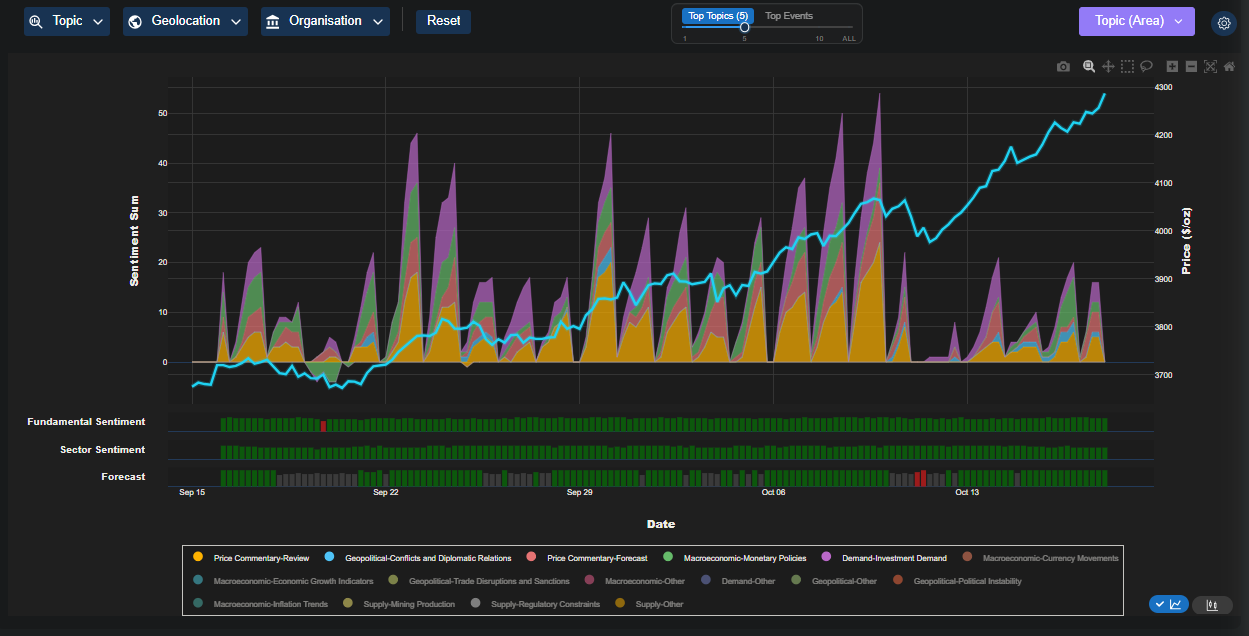Autoscale the chart axes
The width and height of the screenshot is (1249, 636).
tap(1210, 67)
